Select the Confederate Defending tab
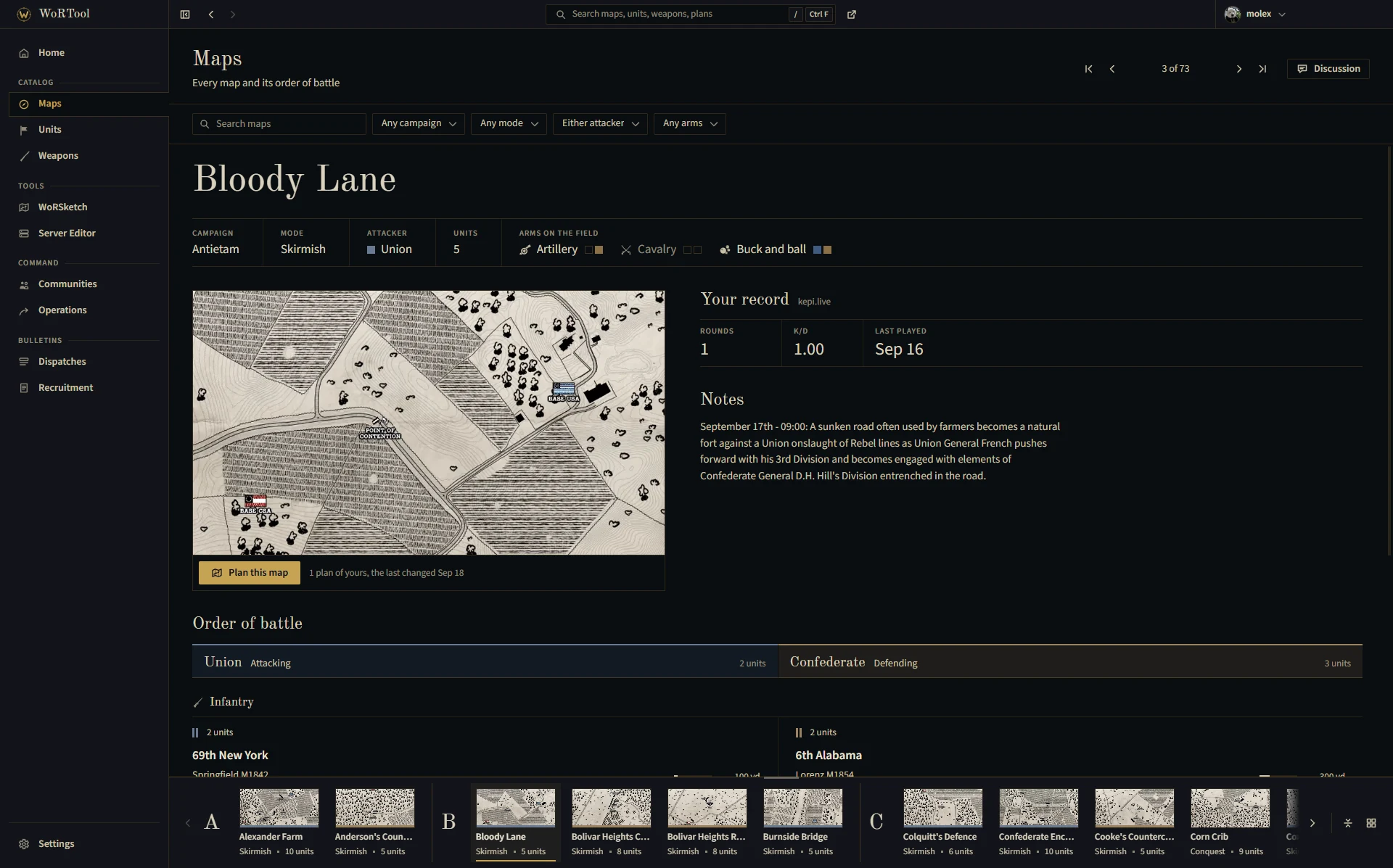 [x=1070, y=662]
